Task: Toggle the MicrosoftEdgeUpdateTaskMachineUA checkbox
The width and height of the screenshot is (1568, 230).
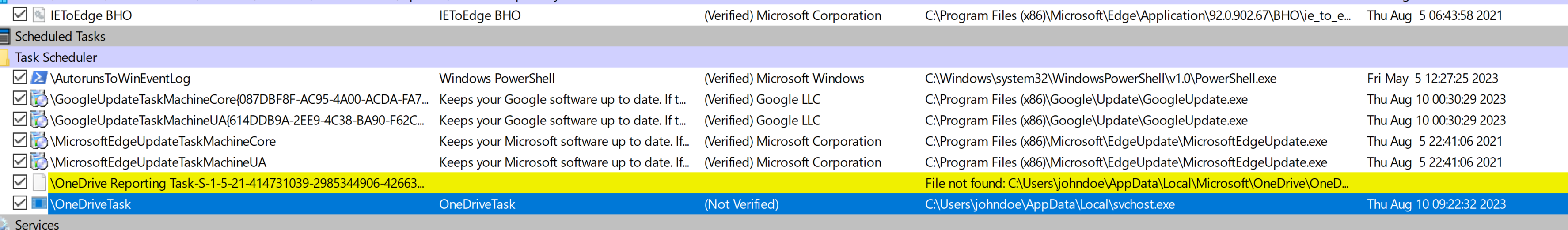Action: pyautogui.click(x=19, y=161)
